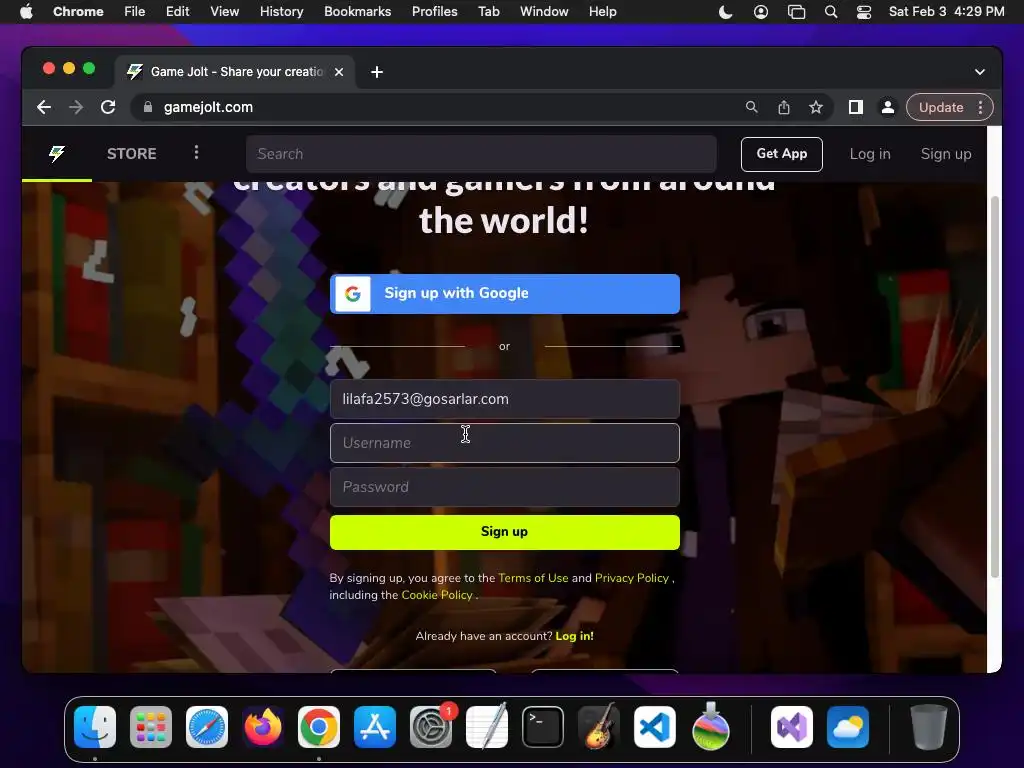The height and width of the screenshot is (768, 1024).
Task: Expand the tab search chevron
Action: click(980, 72)
